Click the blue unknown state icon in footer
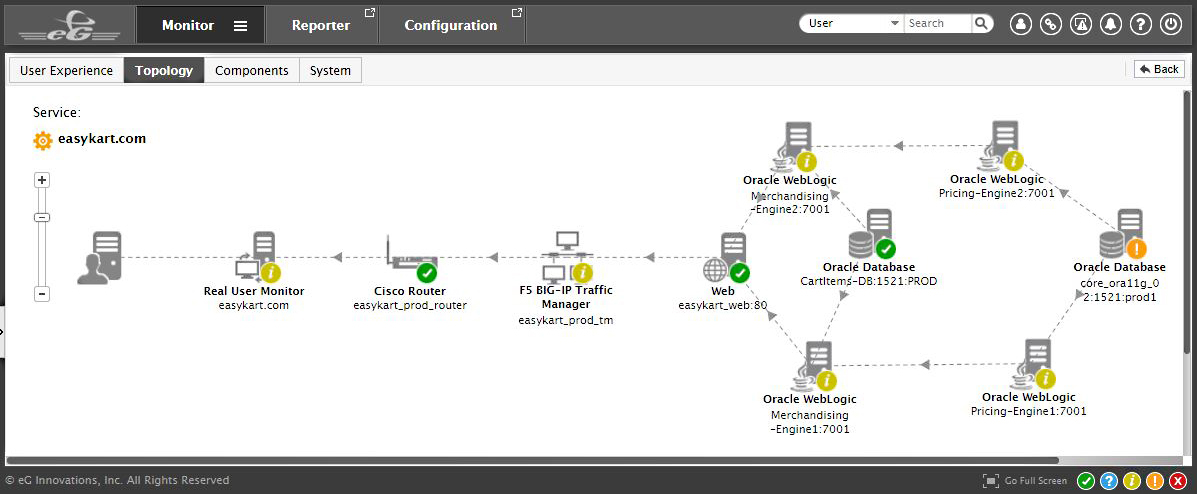This screenshot has height=494, width=1197. point(1109,481)
